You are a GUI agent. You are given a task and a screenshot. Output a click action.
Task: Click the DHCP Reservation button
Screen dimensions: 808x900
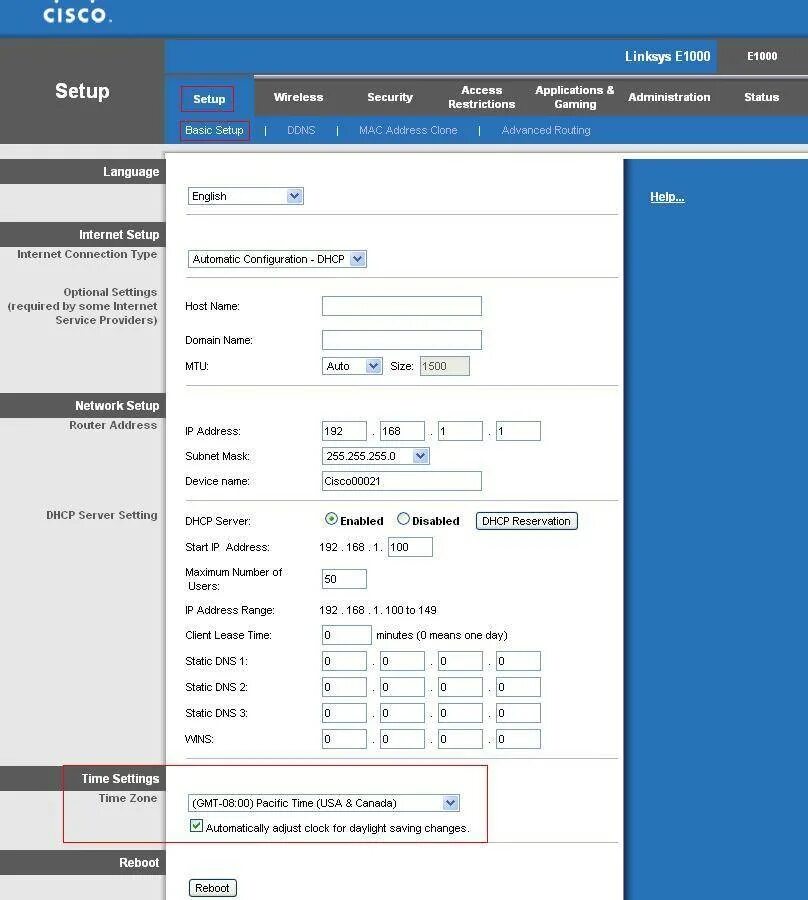pyautogui.click(x=526, y=521)
